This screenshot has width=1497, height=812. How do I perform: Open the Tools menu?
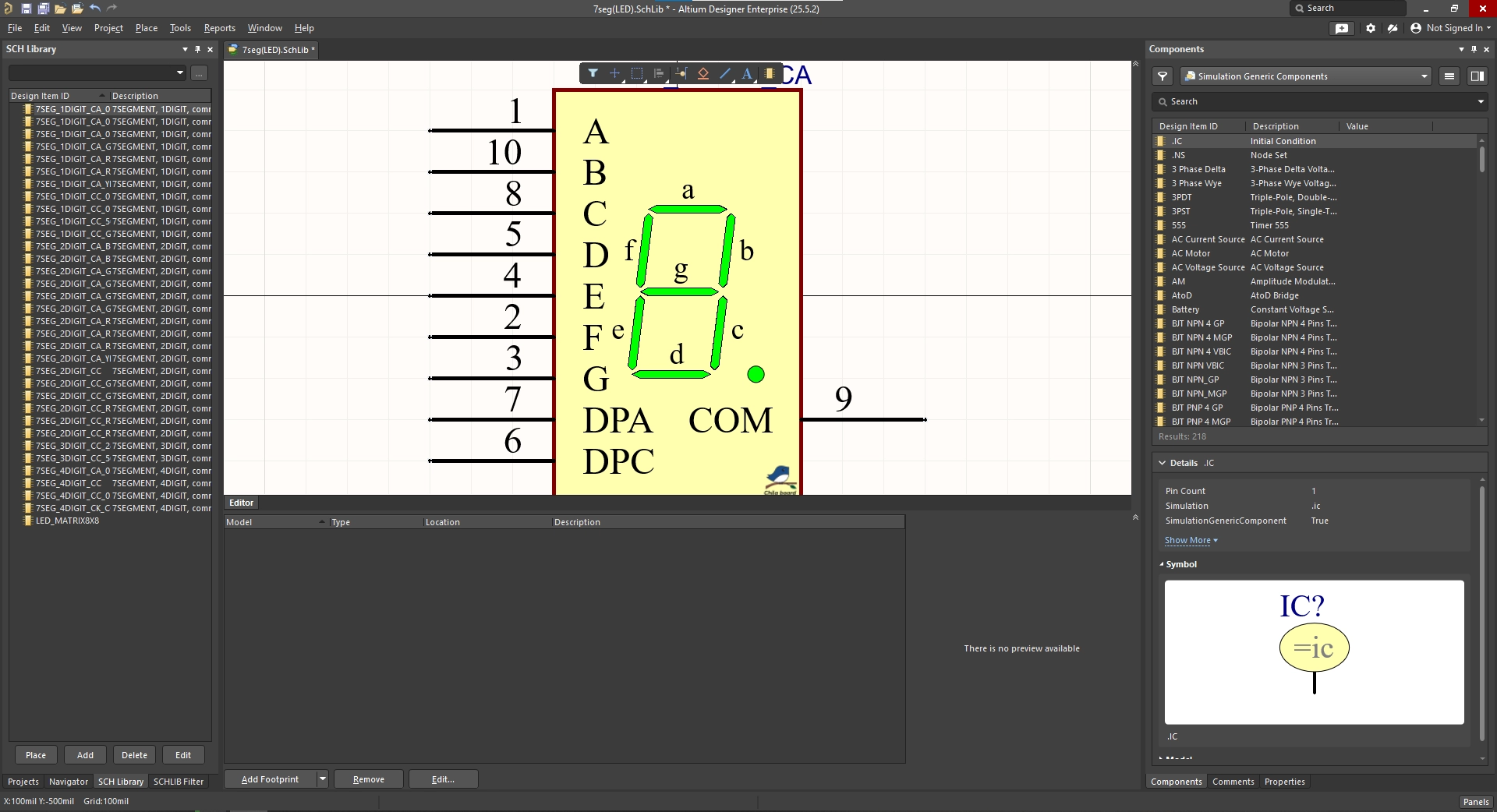180,28
